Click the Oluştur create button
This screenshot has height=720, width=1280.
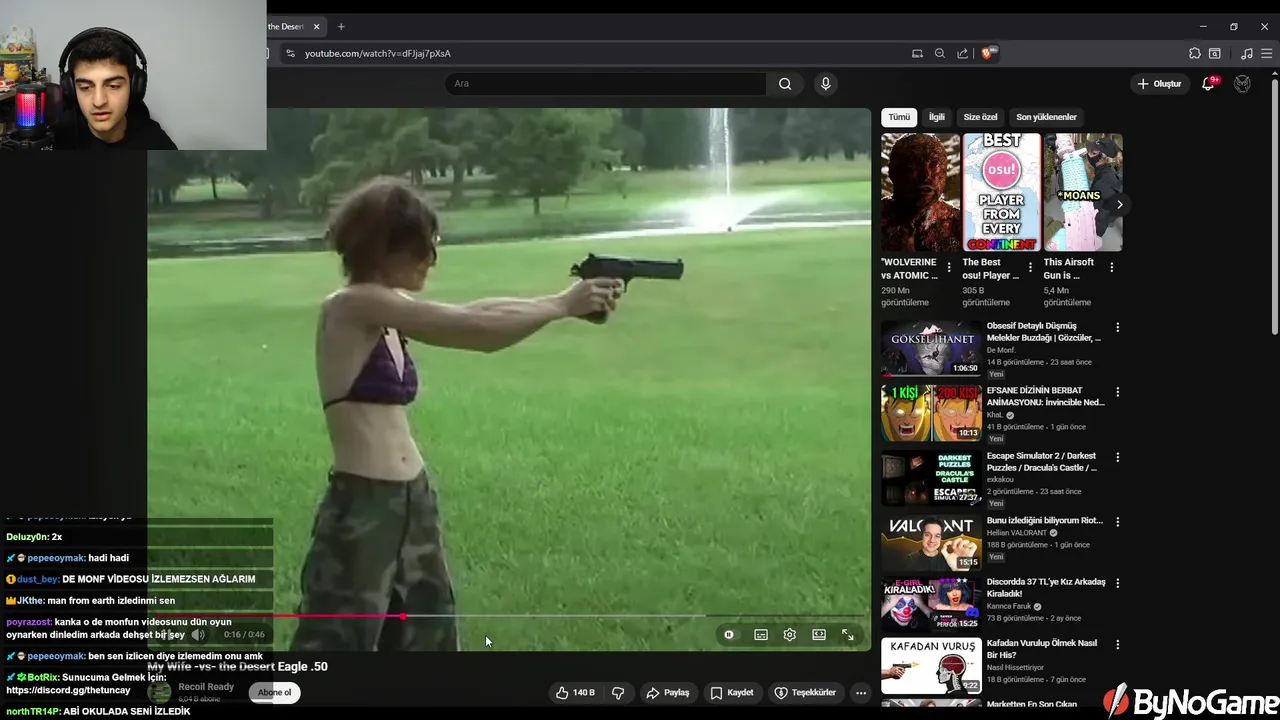pyautogui.click(x=1160, y=84)
